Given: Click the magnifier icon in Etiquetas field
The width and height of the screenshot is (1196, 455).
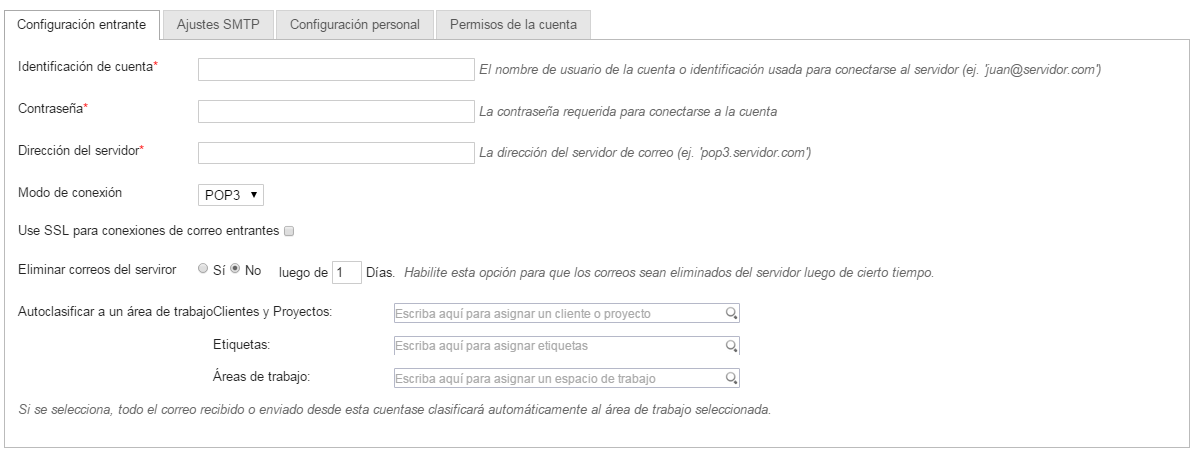Looking at the screenshot, I should click(x=732, y=346).
